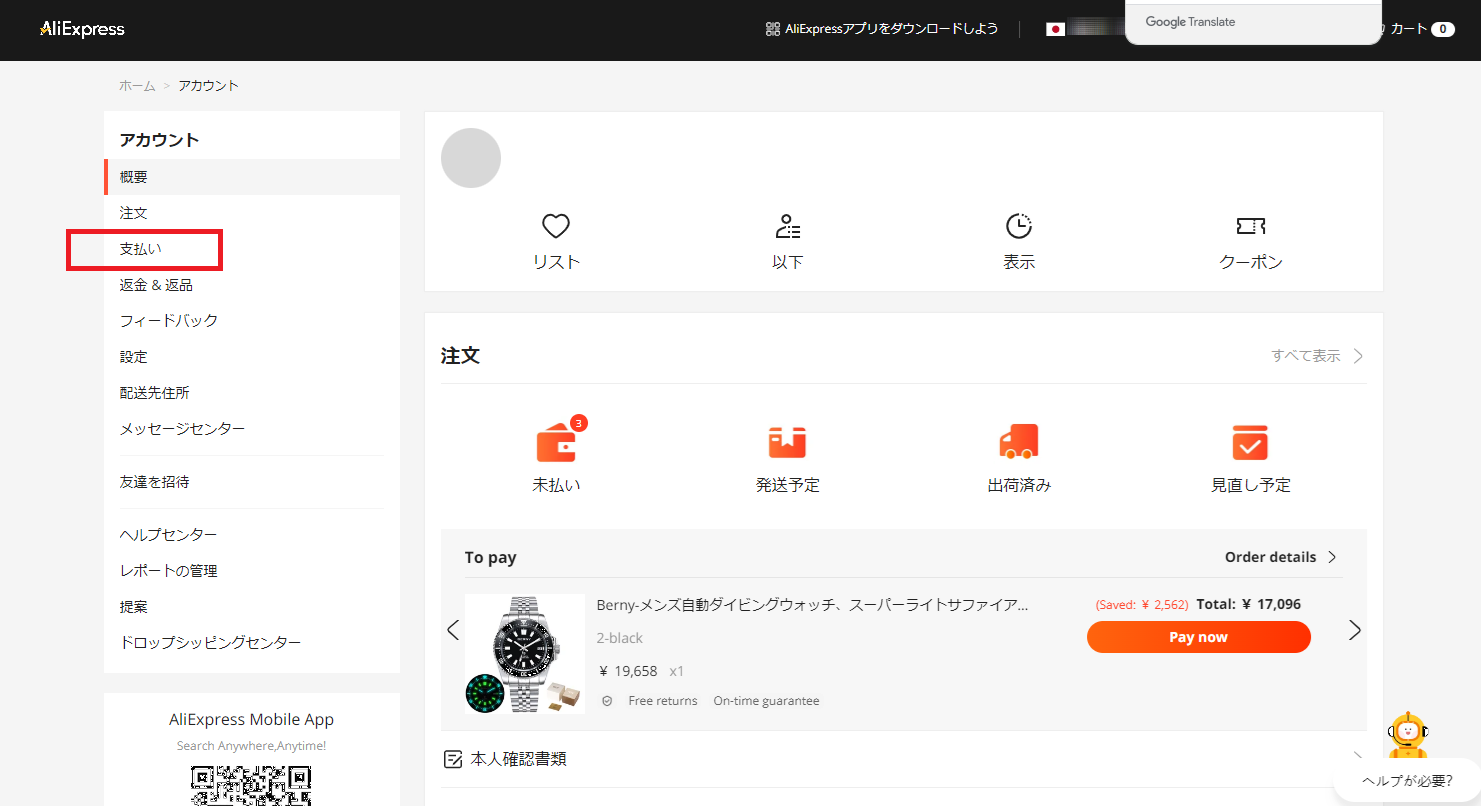Open the 設定 sidebar menu item
1481x806 pixels.
tap(133, 356)
